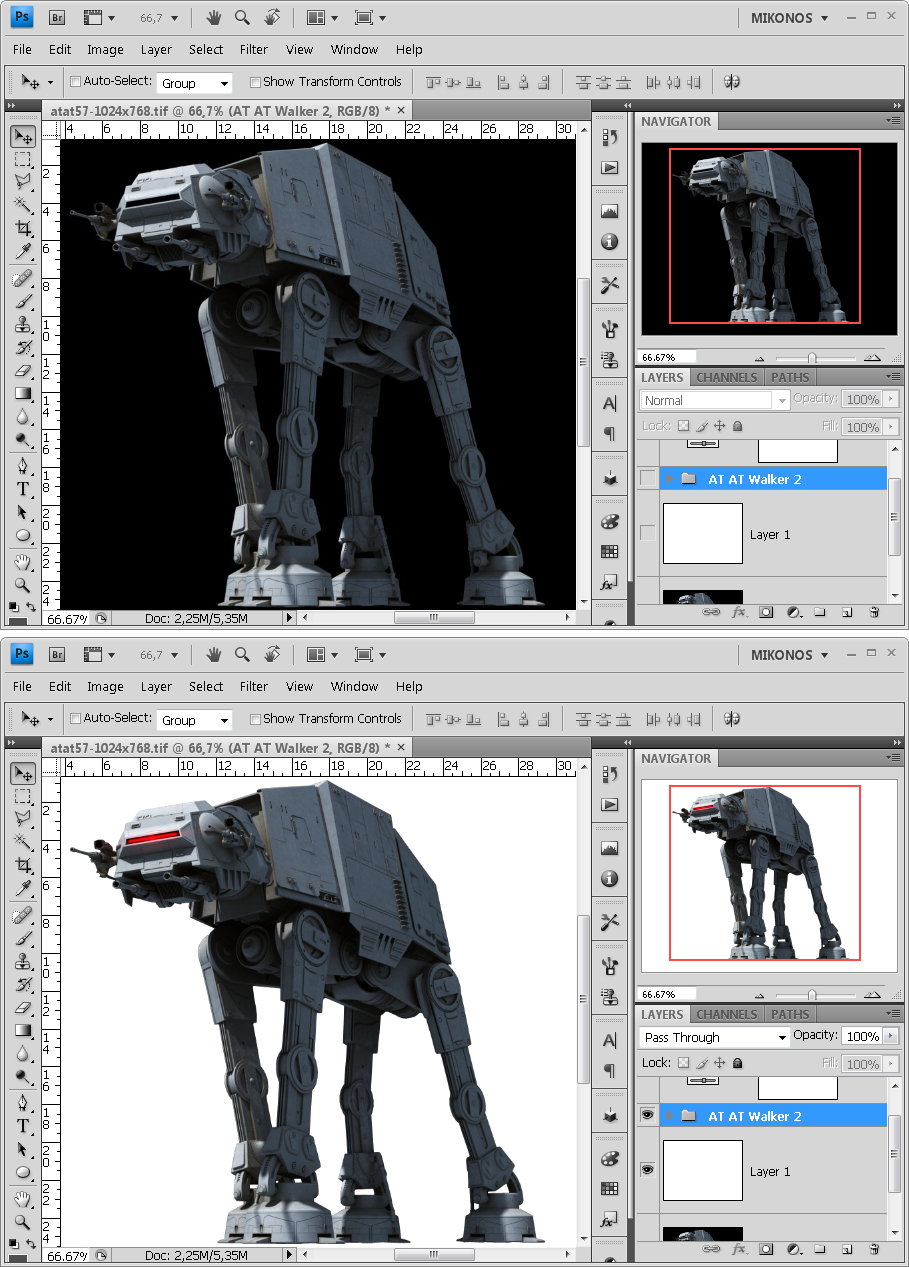Viewport: 909px width, 1267px height.
Task: Switch to CHANNELS tab in black-background window
Action: coord(726,377)
